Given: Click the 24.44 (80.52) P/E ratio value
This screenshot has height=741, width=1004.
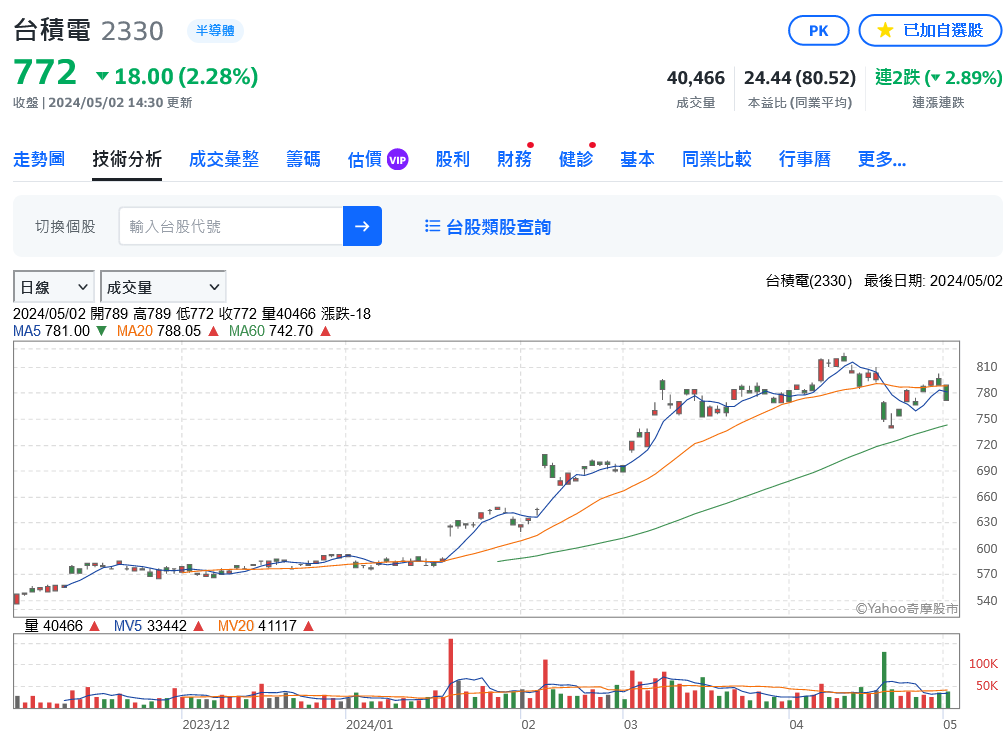Looking at the screenshot, I should (800, 77).
